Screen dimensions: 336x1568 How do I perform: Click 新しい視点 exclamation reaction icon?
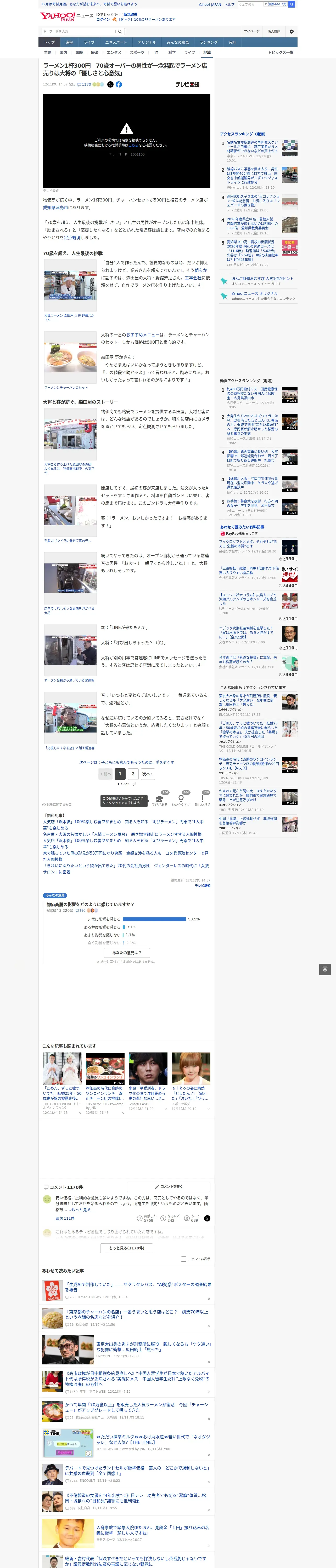(x=203, y=799)
